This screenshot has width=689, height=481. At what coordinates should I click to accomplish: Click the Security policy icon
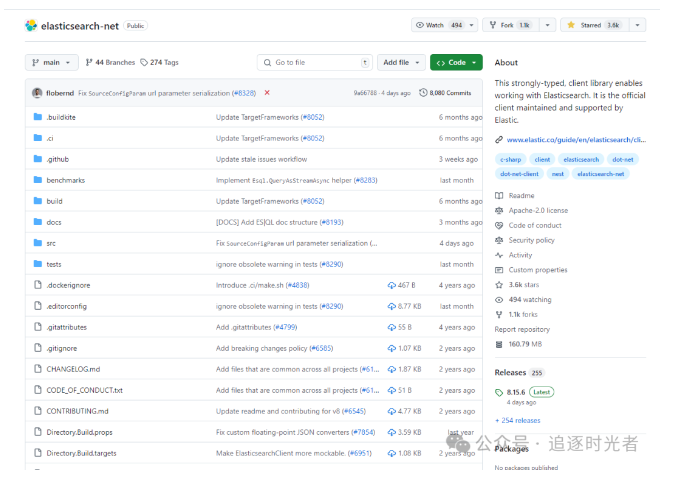coord(499,240)
